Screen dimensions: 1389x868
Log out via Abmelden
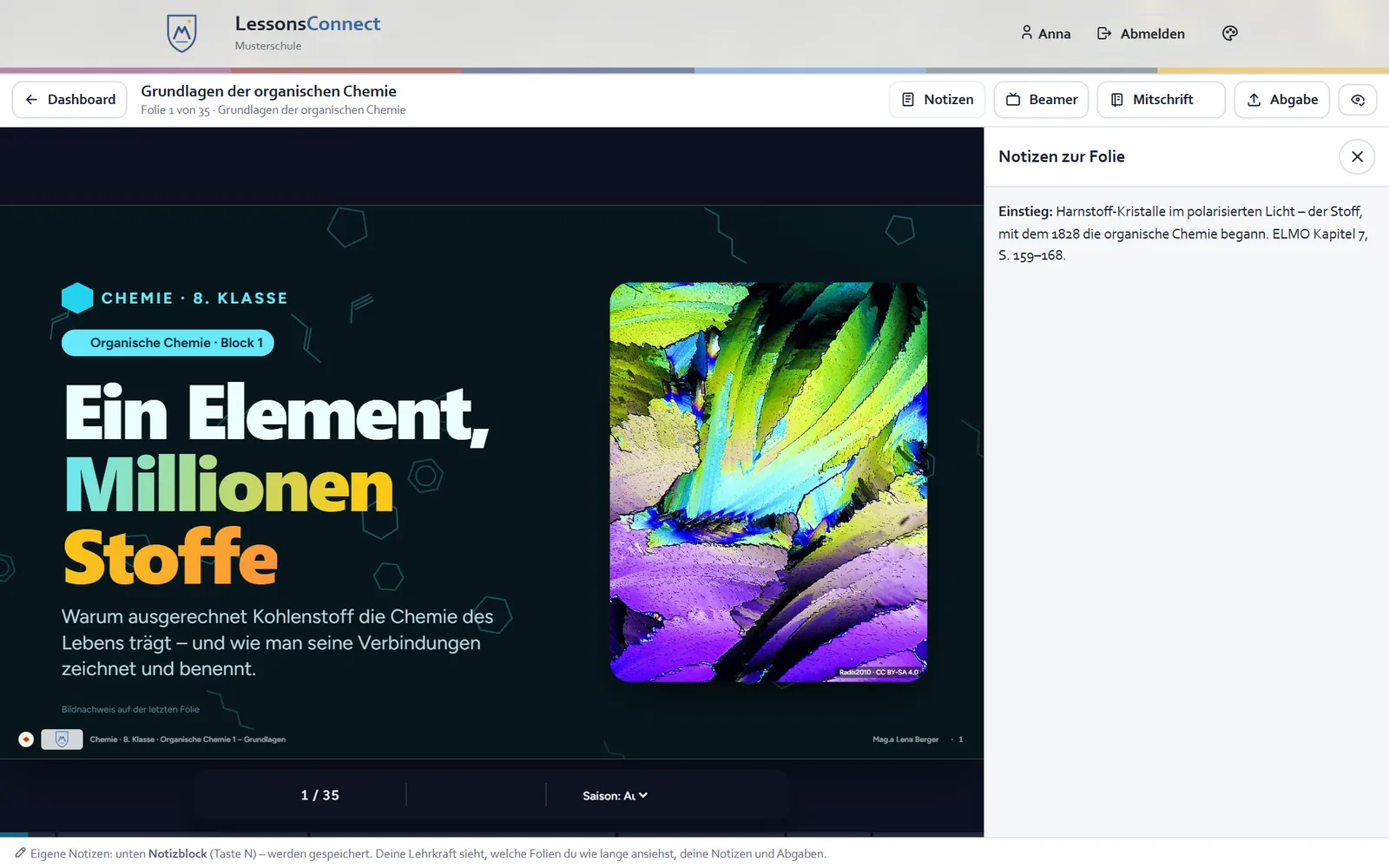pyautogui.click(x=1141, y=33)
